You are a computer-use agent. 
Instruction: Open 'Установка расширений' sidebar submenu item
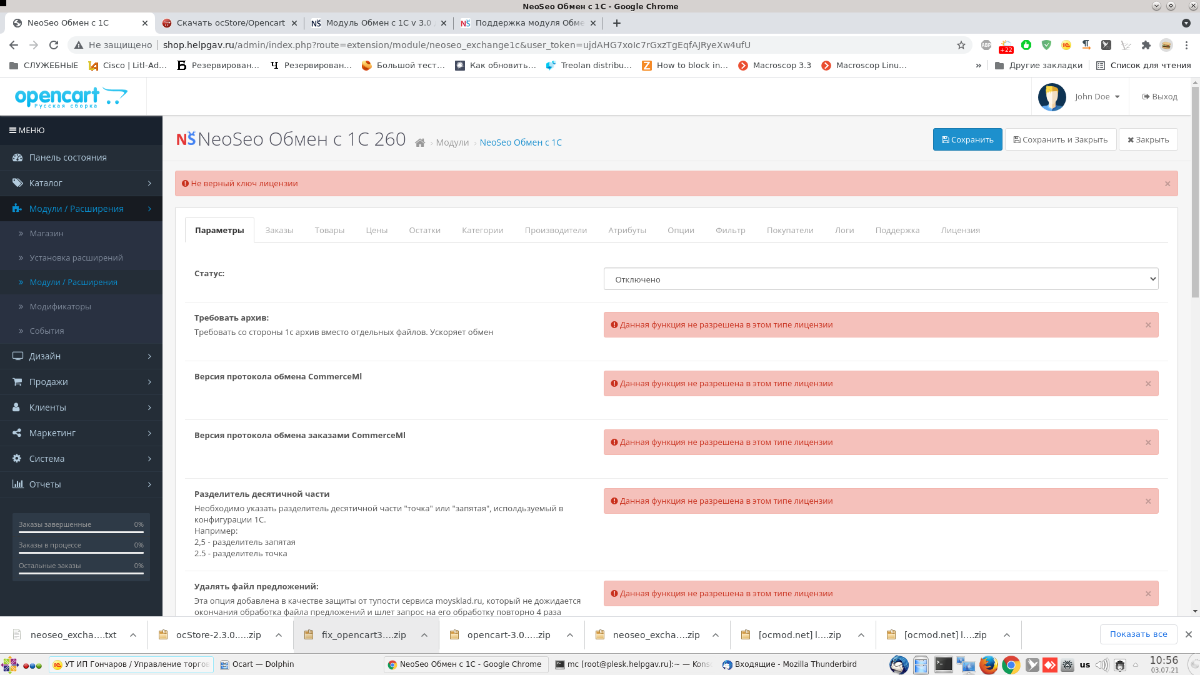pos(76,258)
